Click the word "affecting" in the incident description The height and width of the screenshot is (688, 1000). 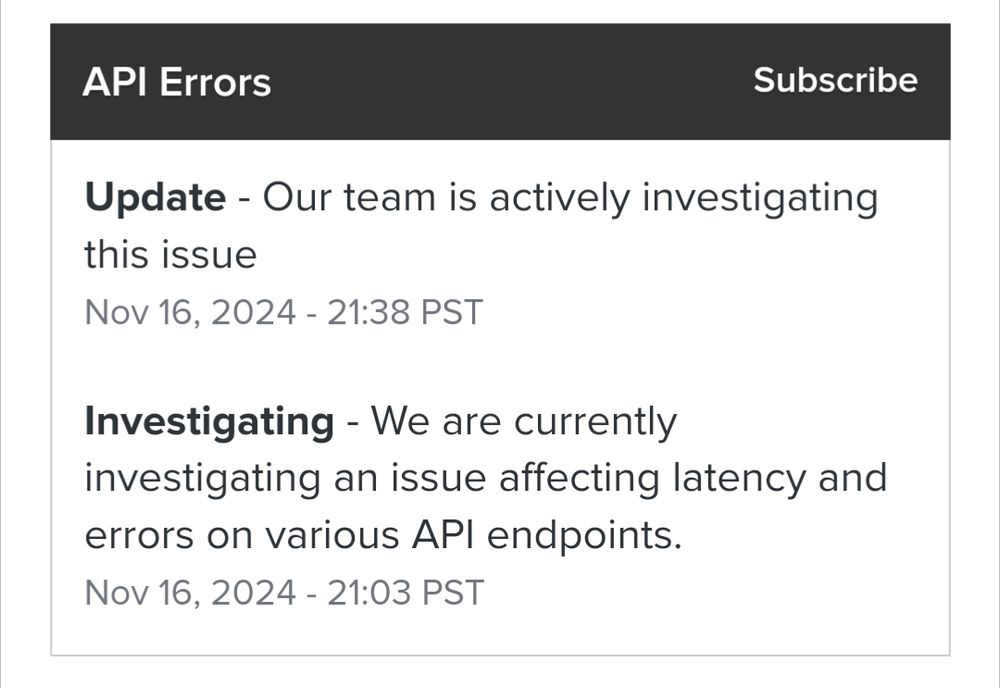pos(577,478)
